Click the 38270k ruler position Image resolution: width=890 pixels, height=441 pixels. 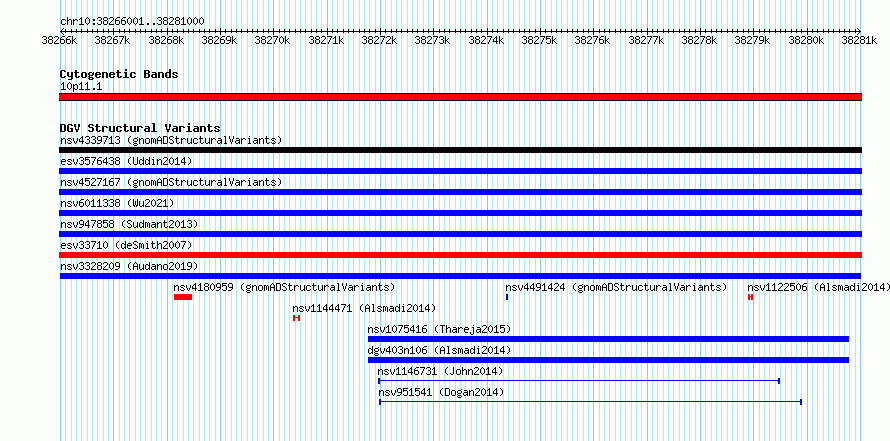click(273, 40)
